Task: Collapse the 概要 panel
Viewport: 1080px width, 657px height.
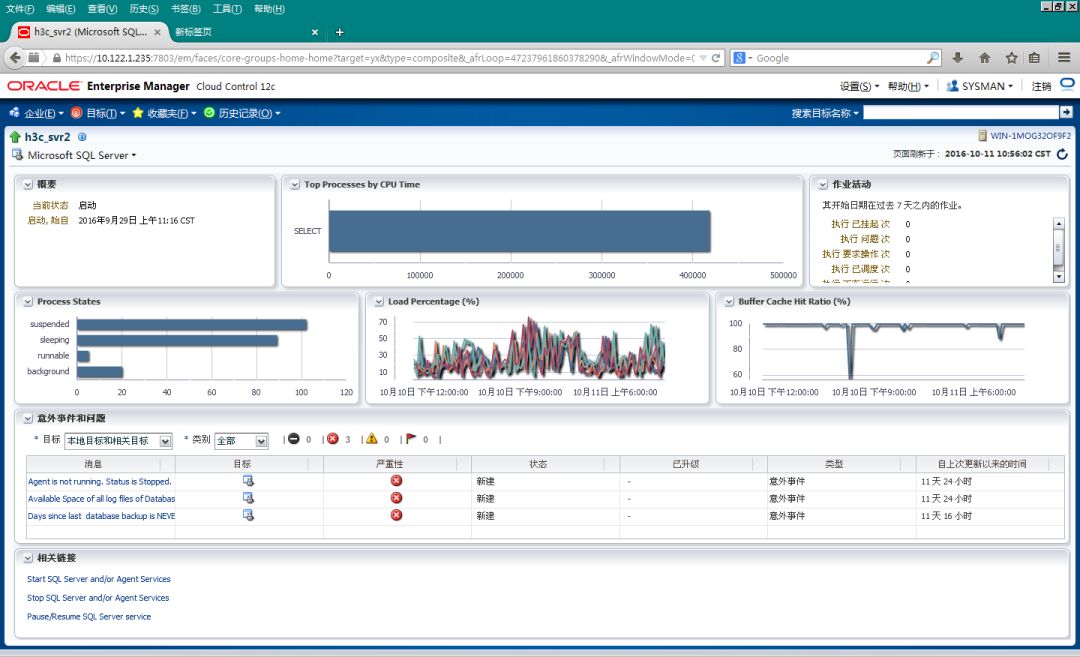Action: pyautogui.click(x=27, y=185)
